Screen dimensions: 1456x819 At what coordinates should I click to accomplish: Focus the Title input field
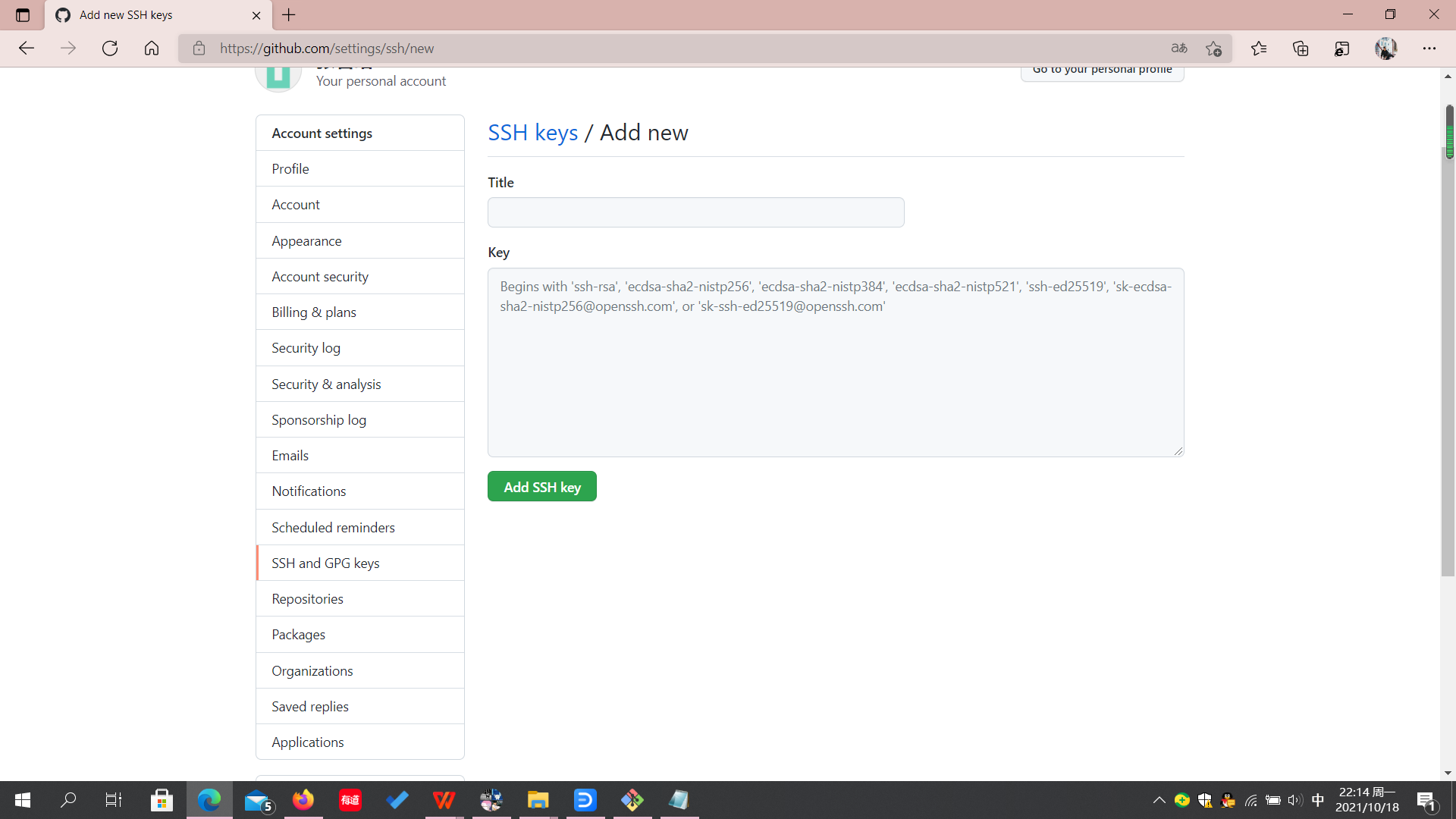pyautogui.click(x=695, y=212)
